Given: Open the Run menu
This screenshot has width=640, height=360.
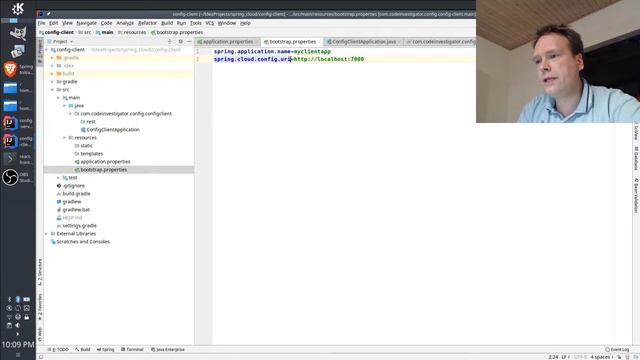Looking at the screenshot, I should click(x=181, y=23).
